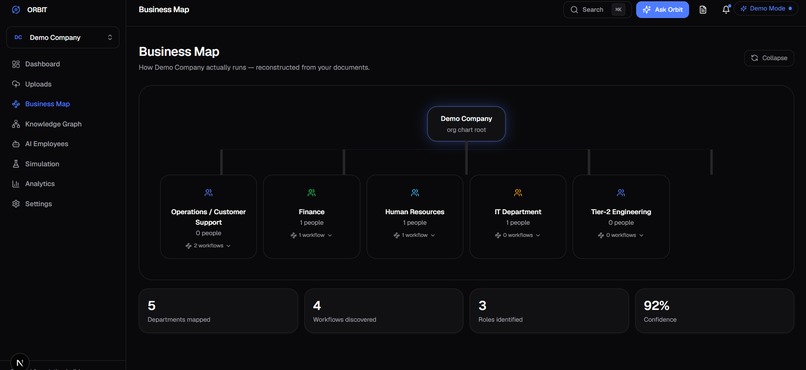Click the Operations / Customer Support people icon
Screen dimensions: 806x370
pos(208,193)
